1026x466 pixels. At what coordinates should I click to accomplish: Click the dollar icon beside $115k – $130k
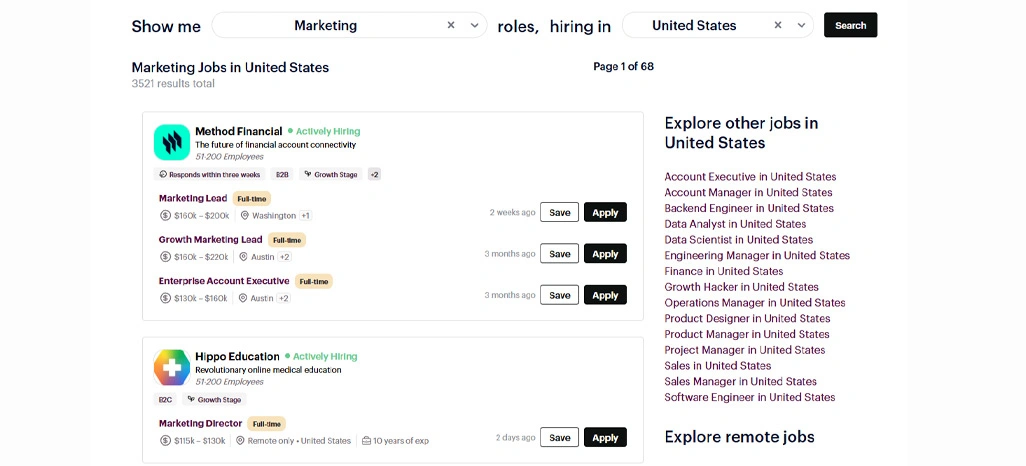[166, 440]
